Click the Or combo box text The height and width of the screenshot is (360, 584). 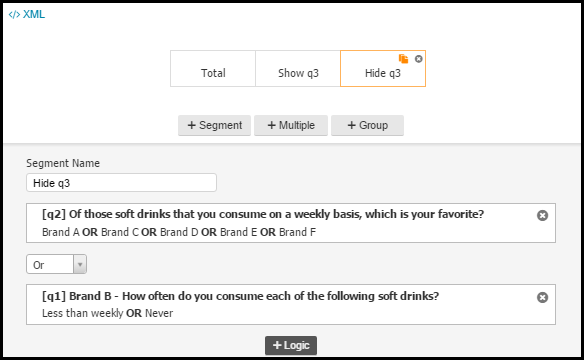(50, 264)
